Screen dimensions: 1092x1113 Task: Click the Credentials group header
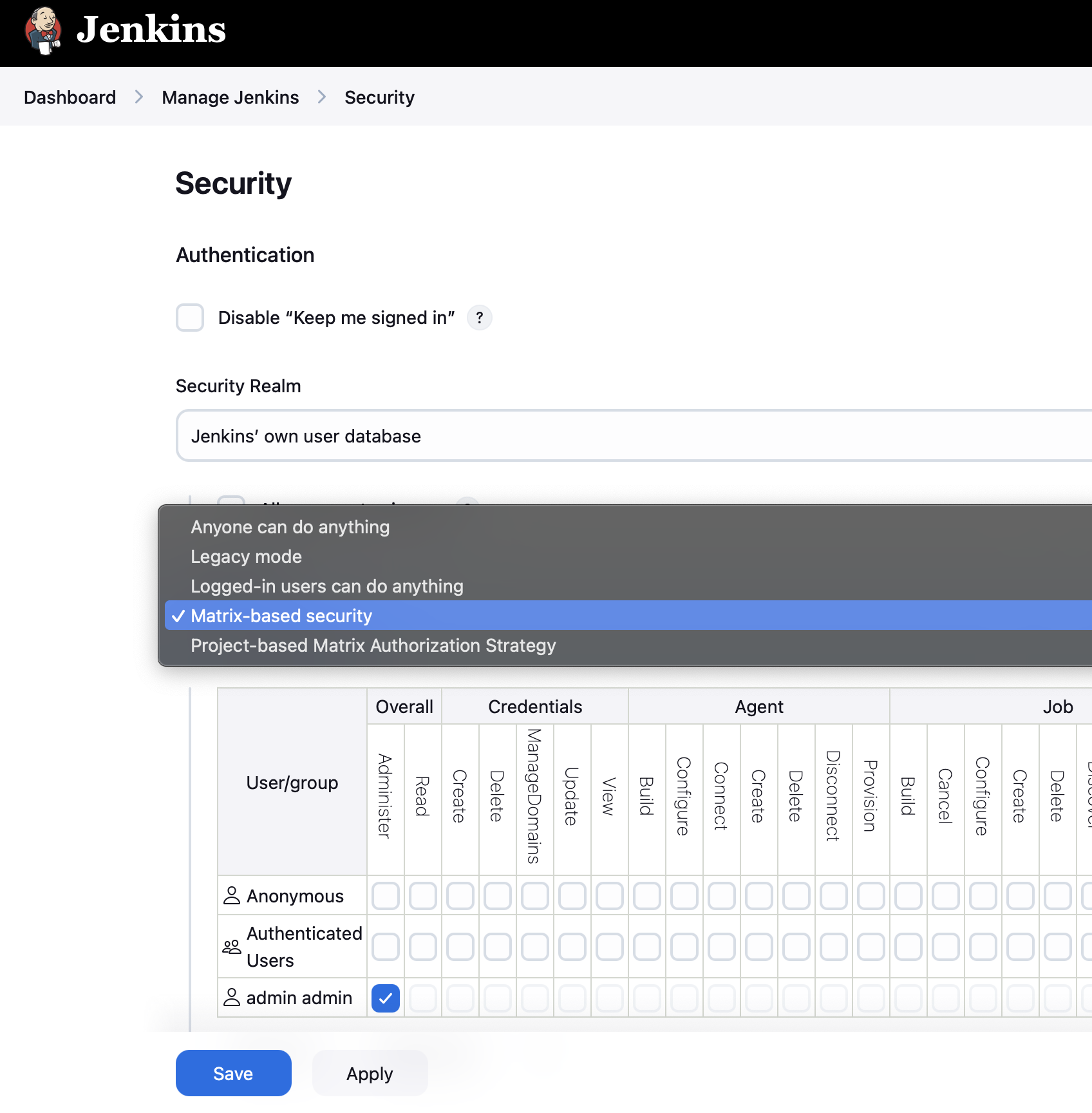click(x=535, y=707)
